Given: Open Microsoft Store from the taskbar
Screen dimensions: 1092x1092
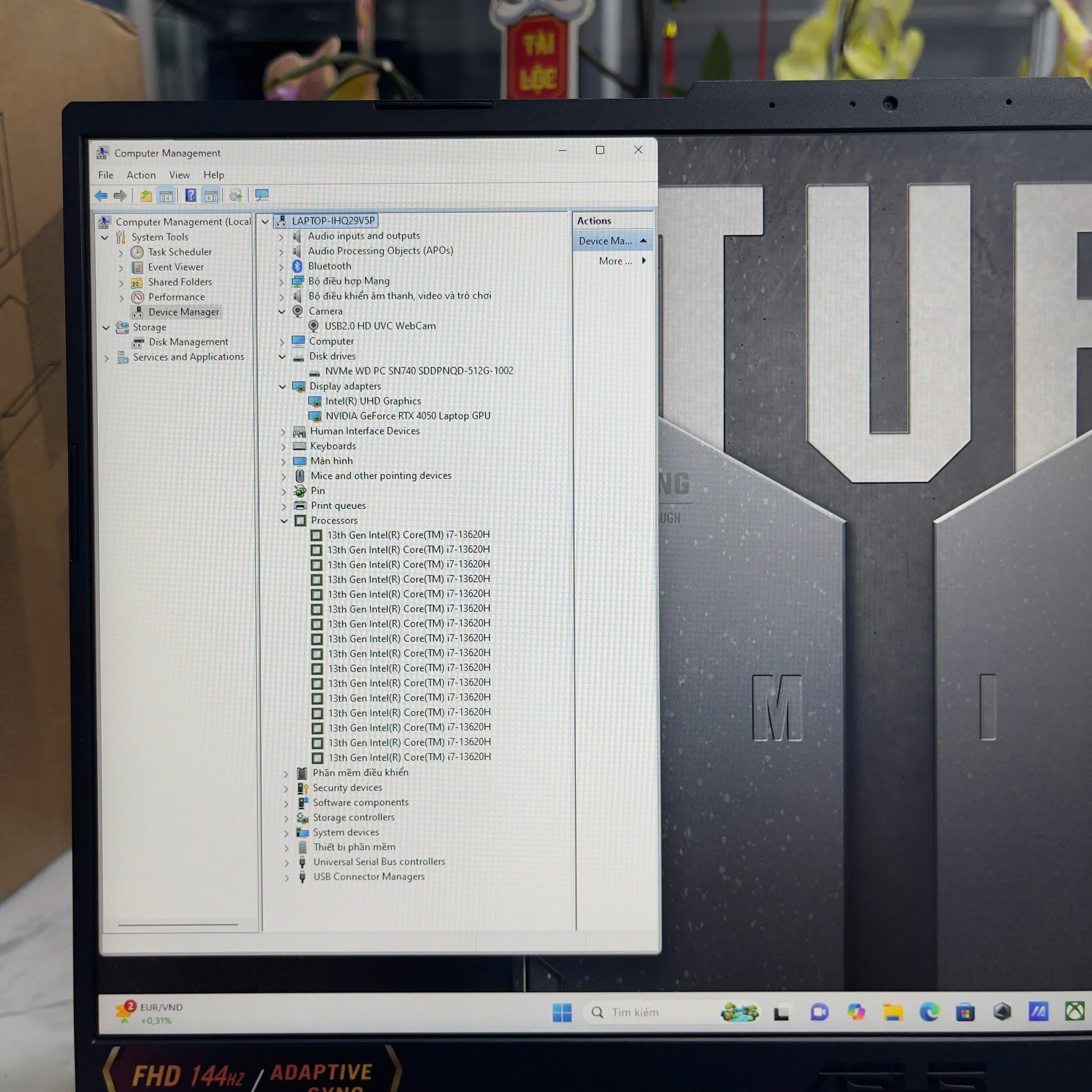Looking at the screenshot, I should (965, 1012).
